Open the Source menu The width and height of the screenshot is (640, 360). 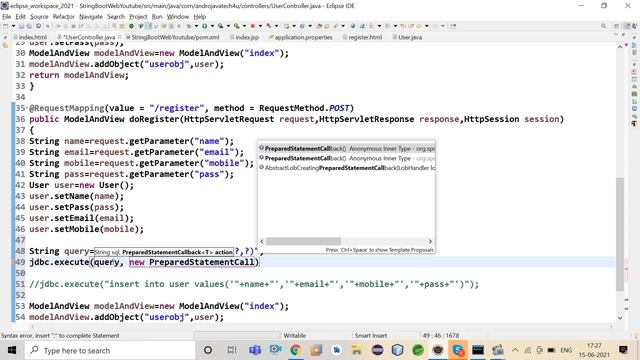pos(39,17)
